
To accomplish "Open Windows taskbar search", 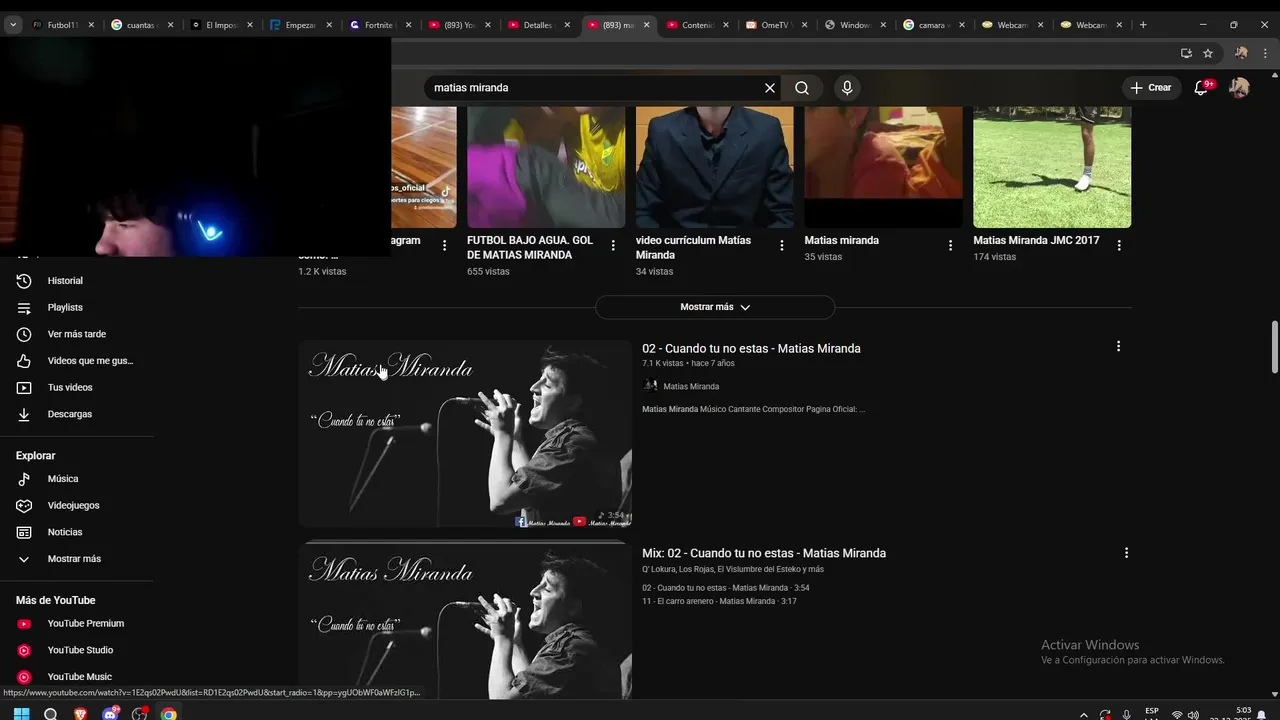I will point(51,714).
